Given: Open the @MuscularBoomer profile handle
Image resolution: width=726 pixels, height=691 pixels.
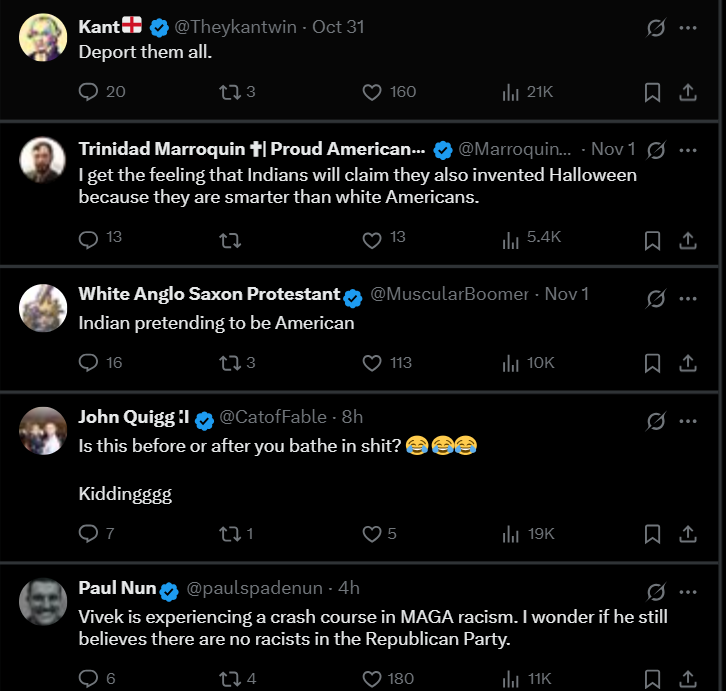Looking at the screenshot, I should [449, 294].
